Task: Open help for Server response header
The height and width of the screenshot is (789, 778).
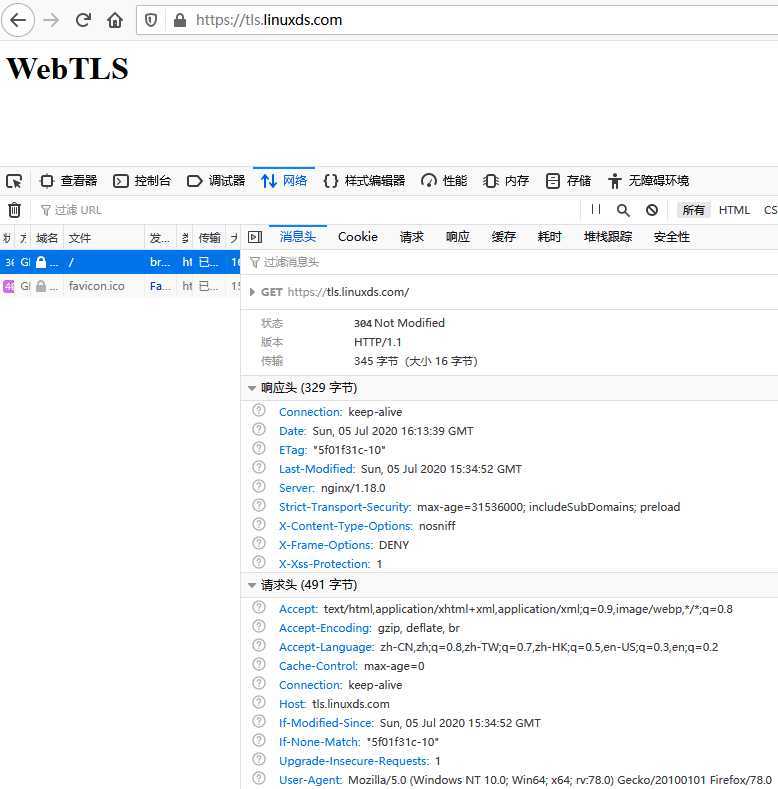Action: pos(259,487)
